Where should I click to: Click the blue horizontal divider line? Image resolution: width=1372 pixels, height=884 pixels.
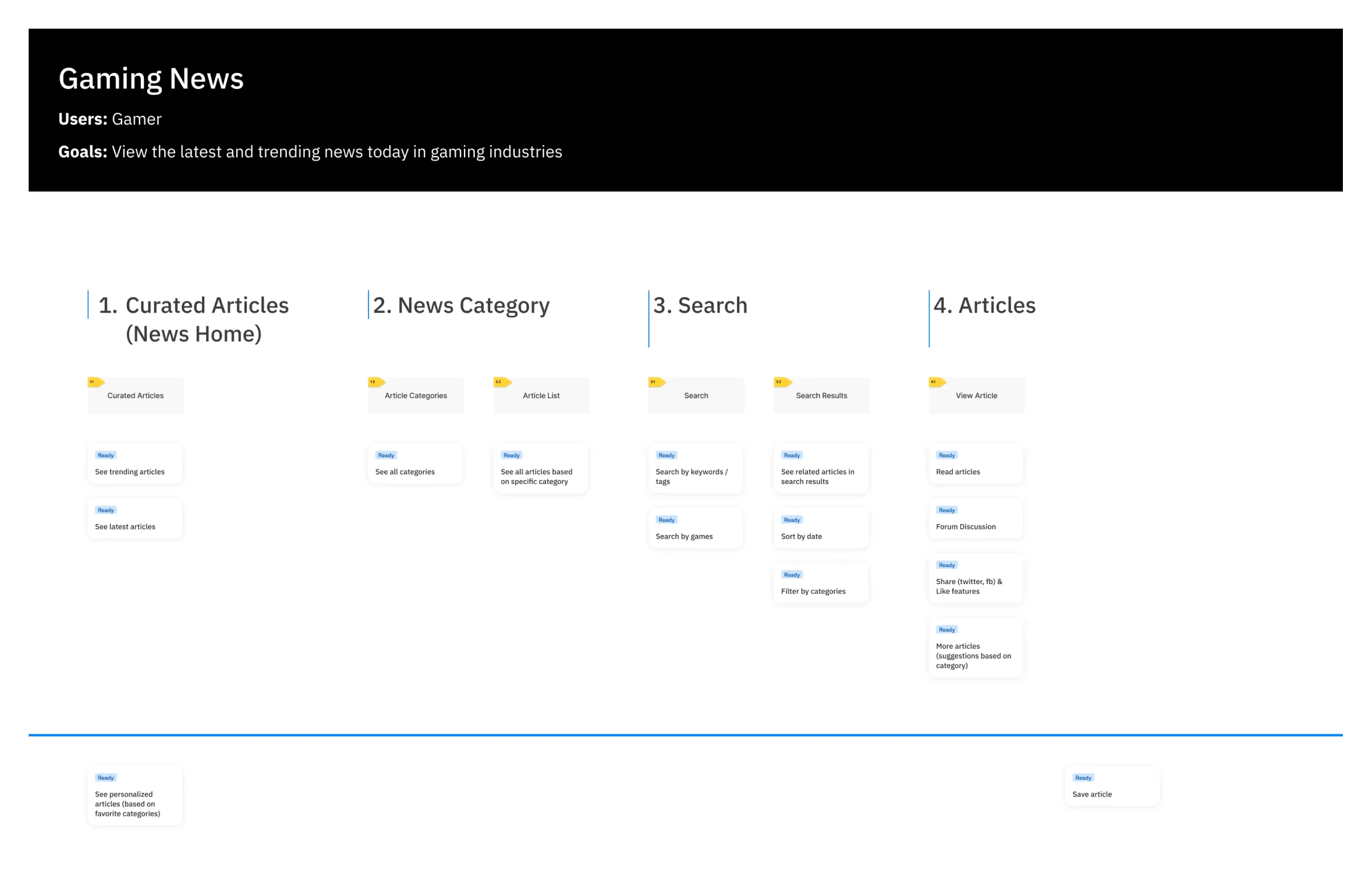686,735
